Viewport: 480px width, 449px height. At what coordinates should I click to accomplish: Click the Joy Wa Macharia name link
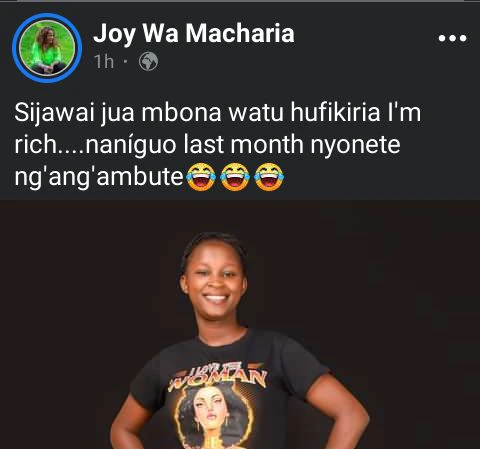click(x=194, y=34)
